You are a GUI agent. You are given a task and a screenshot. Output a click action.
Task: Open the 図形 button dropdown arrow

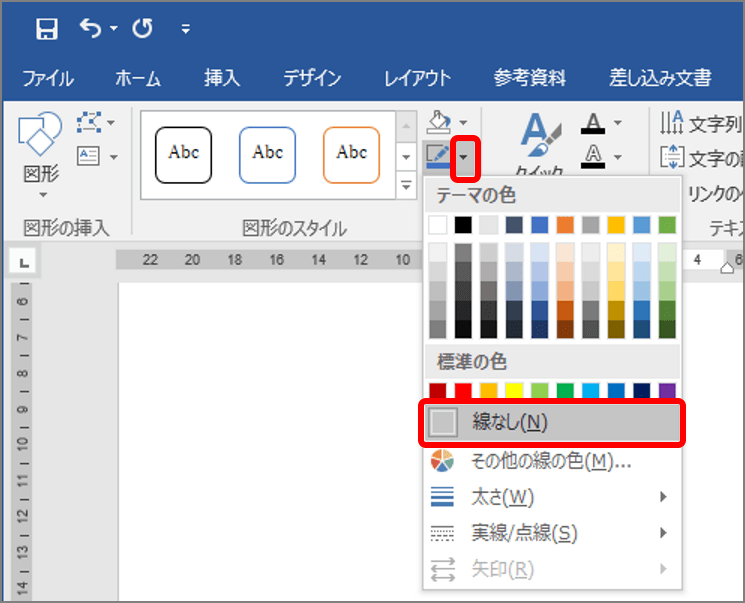click(43, 195)
